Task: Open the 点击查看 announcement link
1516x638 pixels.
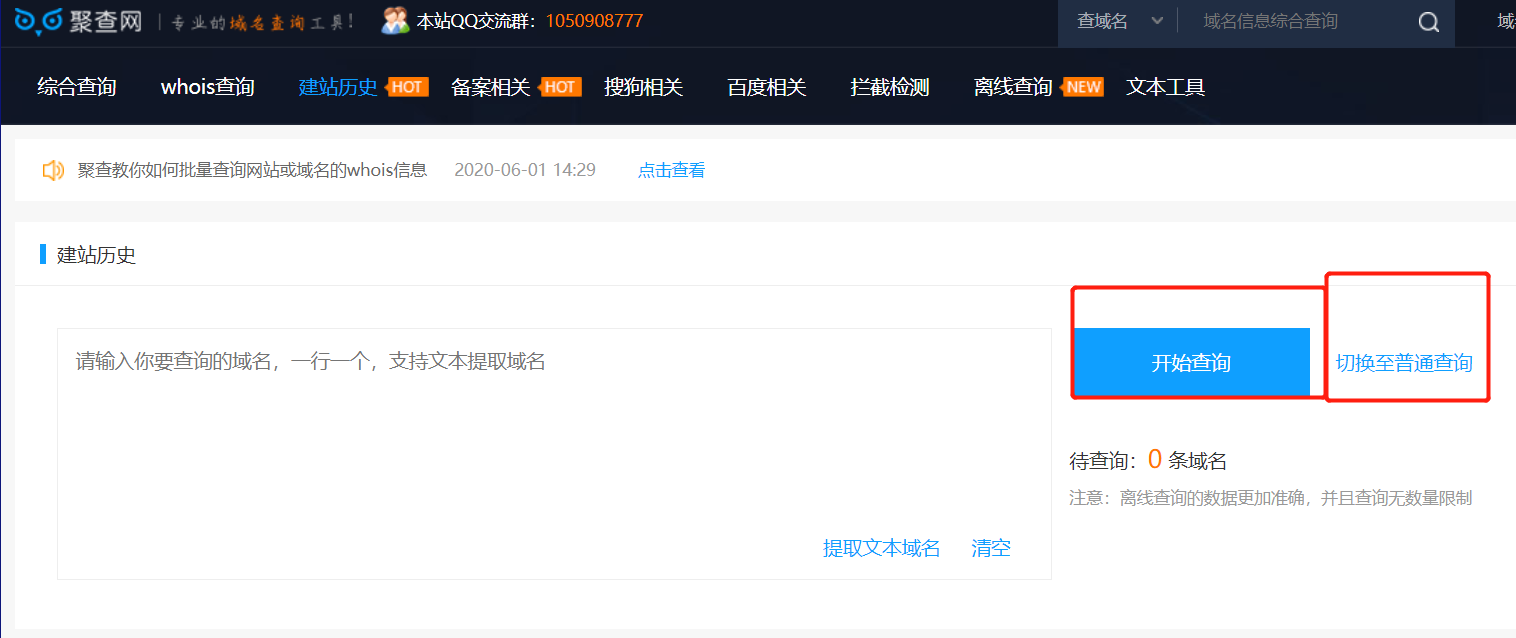Action: click(x=671, y=170)
